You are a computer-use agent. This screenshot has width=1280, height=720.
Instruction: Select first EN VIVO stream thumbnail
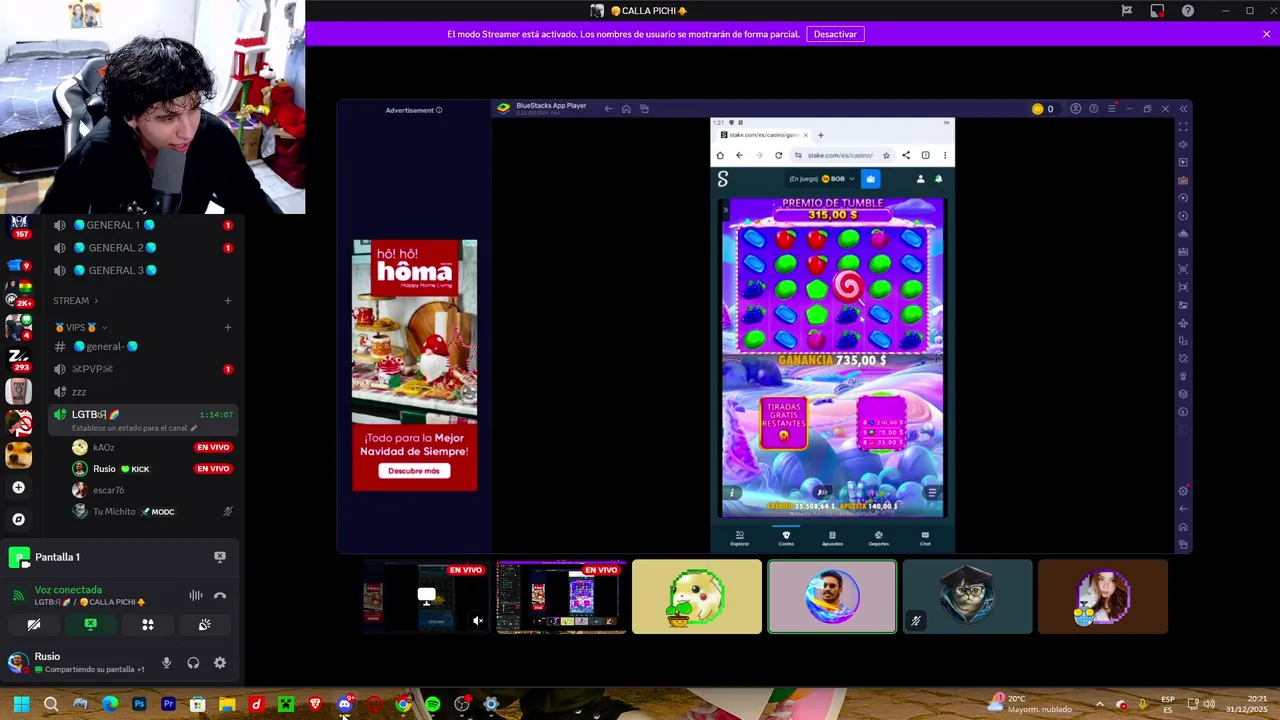(x=427, y=597)
